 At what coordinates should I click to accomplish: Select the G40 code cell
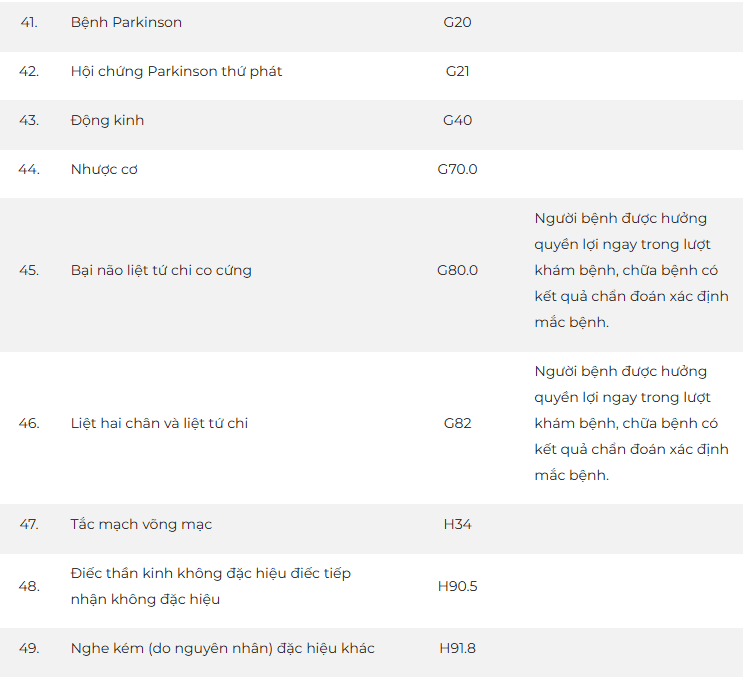[457, 120]
